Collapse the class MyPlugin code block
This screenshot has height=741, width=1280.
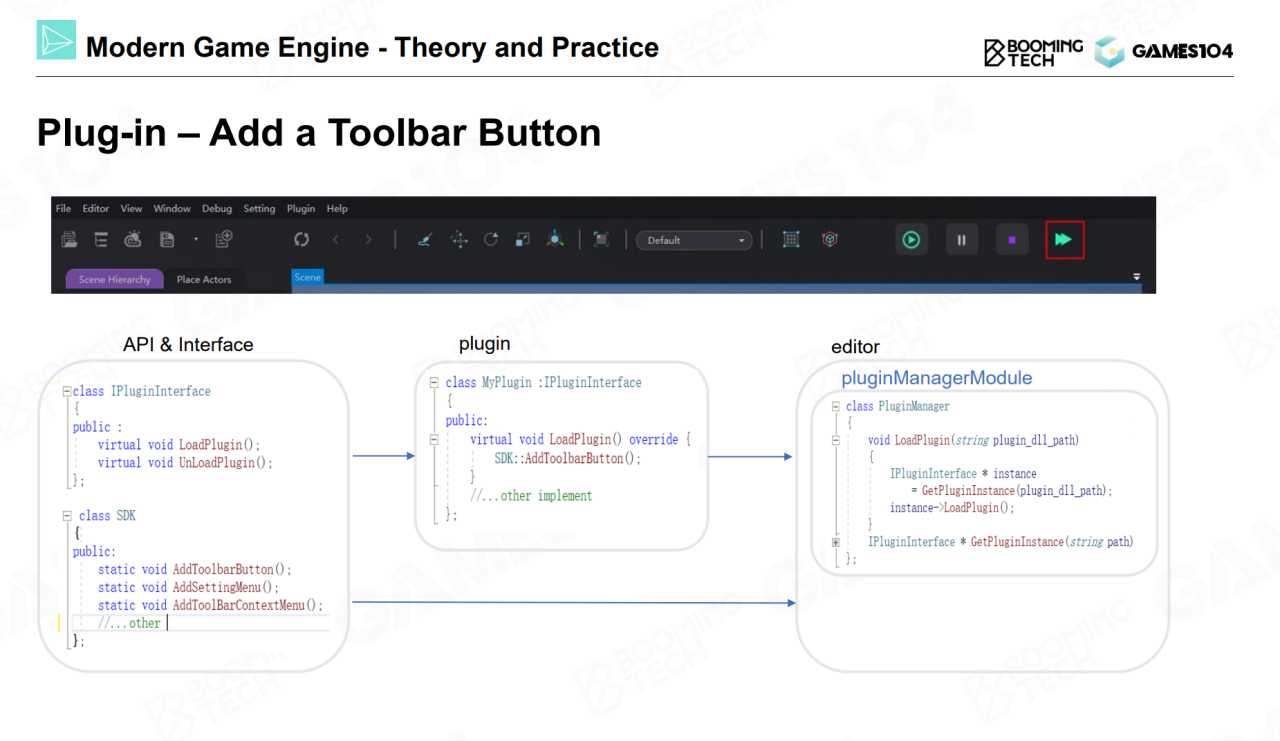(x=434, y=383)
